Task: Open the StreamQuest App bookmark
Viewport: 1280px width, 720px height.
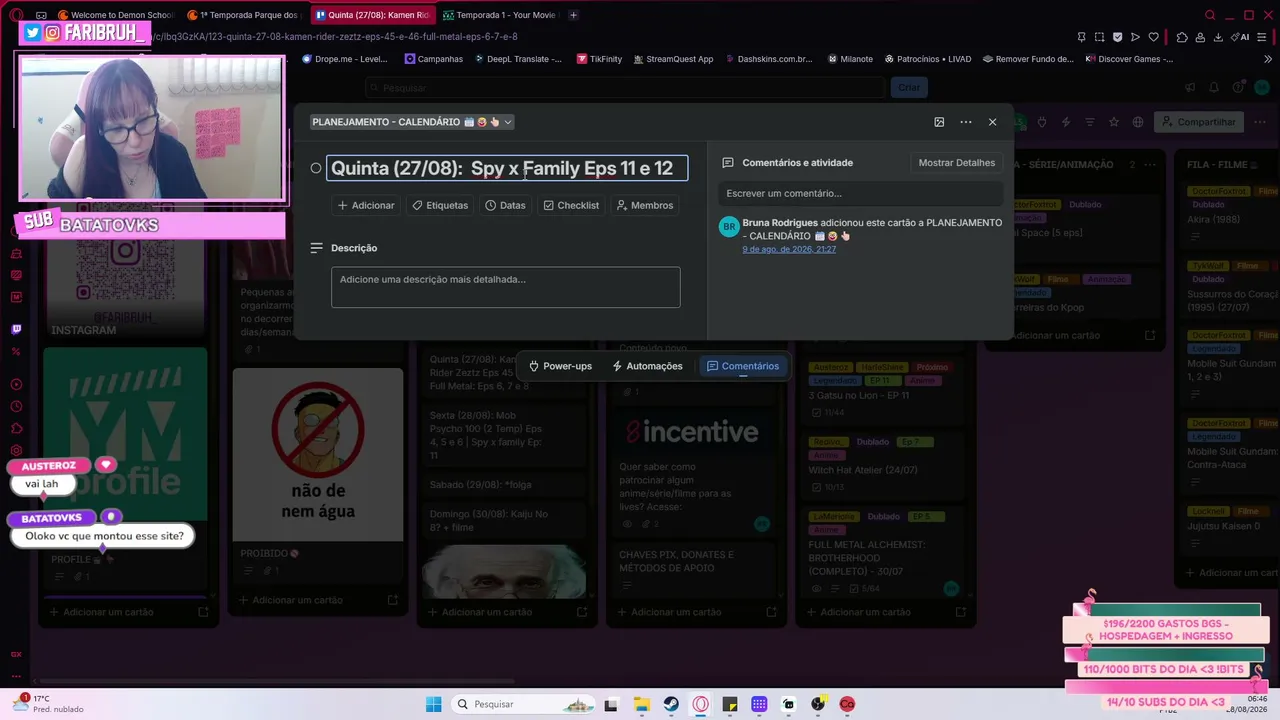Action: [672, 59]
